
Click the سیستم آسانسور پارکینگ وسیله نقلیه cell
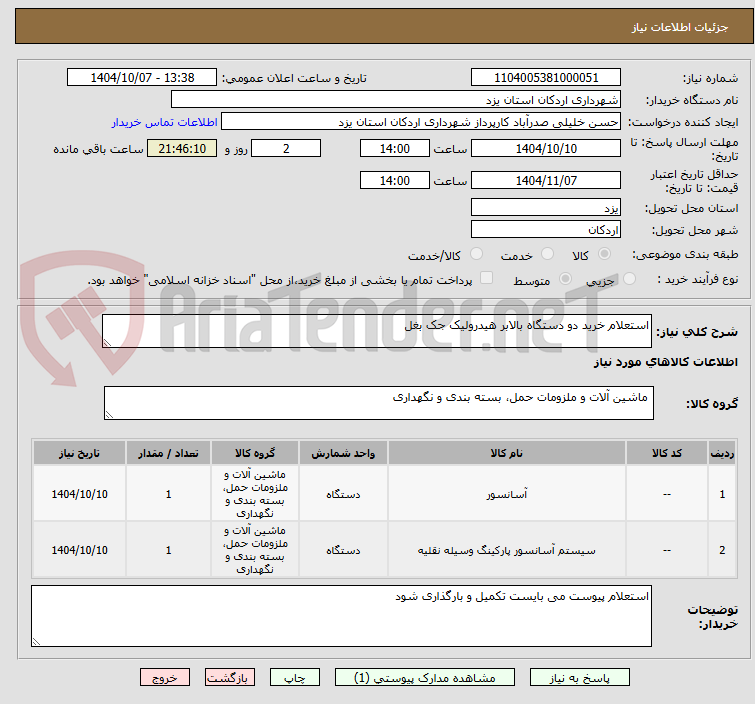coord(507,550)
